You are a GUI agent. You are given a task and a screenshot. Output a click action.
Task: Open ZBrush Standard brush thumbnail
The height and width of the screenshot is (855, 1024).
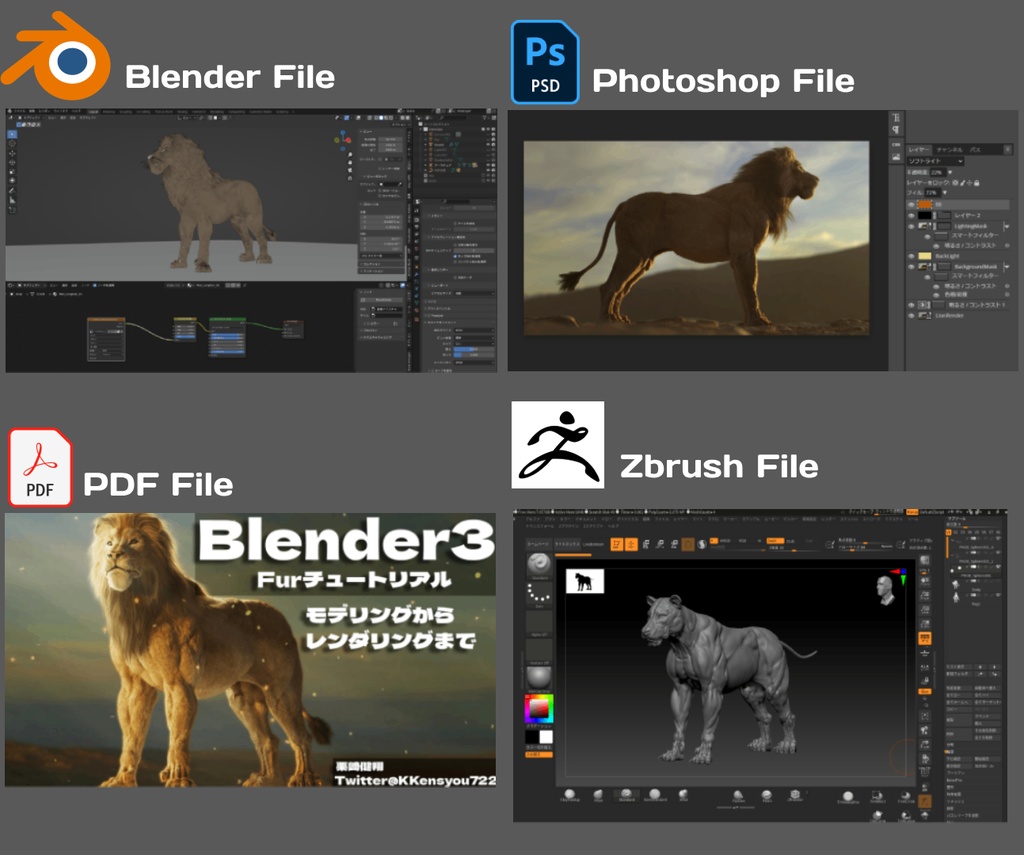(539, 566)
